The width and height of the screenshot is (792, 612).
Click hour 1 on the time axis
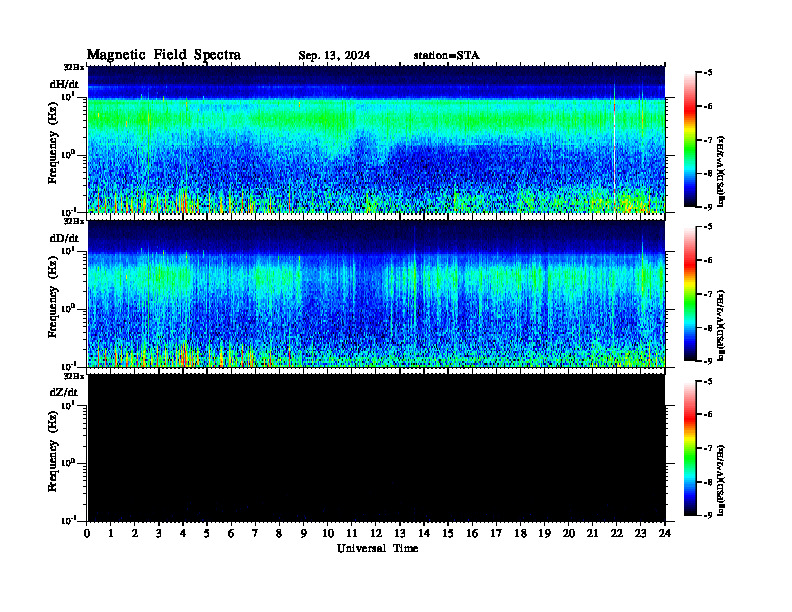111,533
